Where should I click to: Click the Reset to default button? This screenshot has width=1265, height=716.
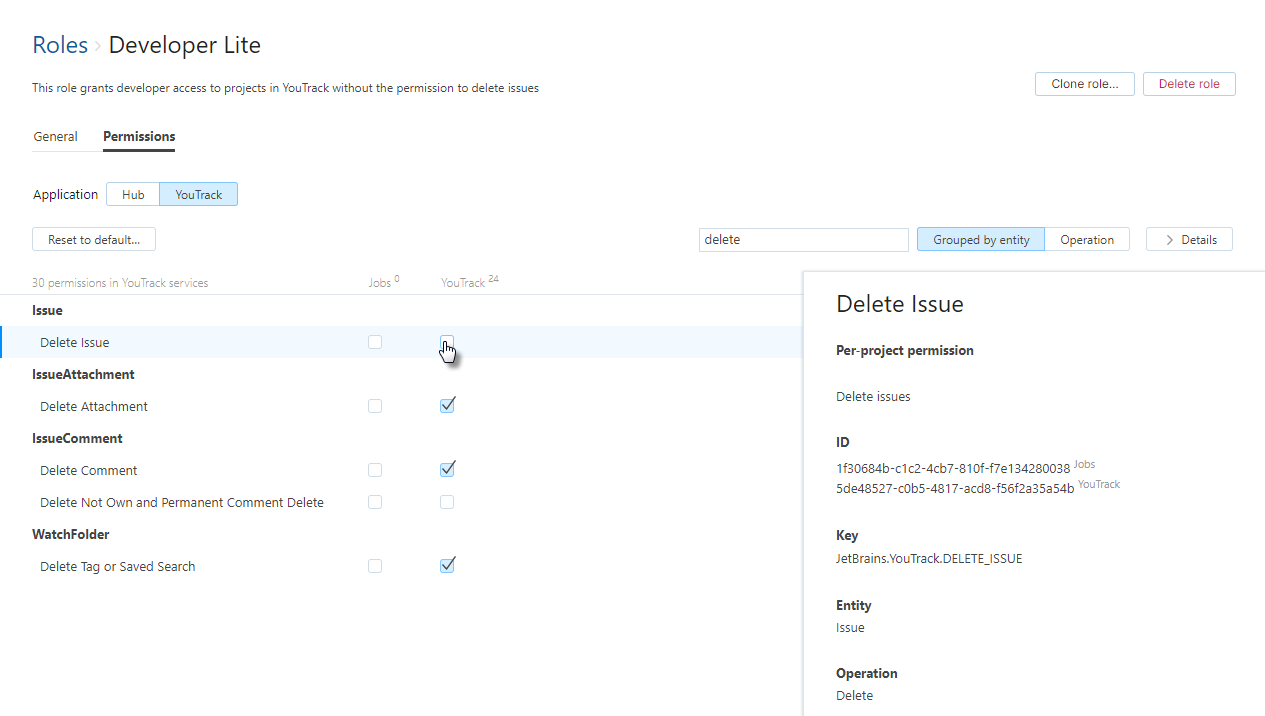coord(93,239)
